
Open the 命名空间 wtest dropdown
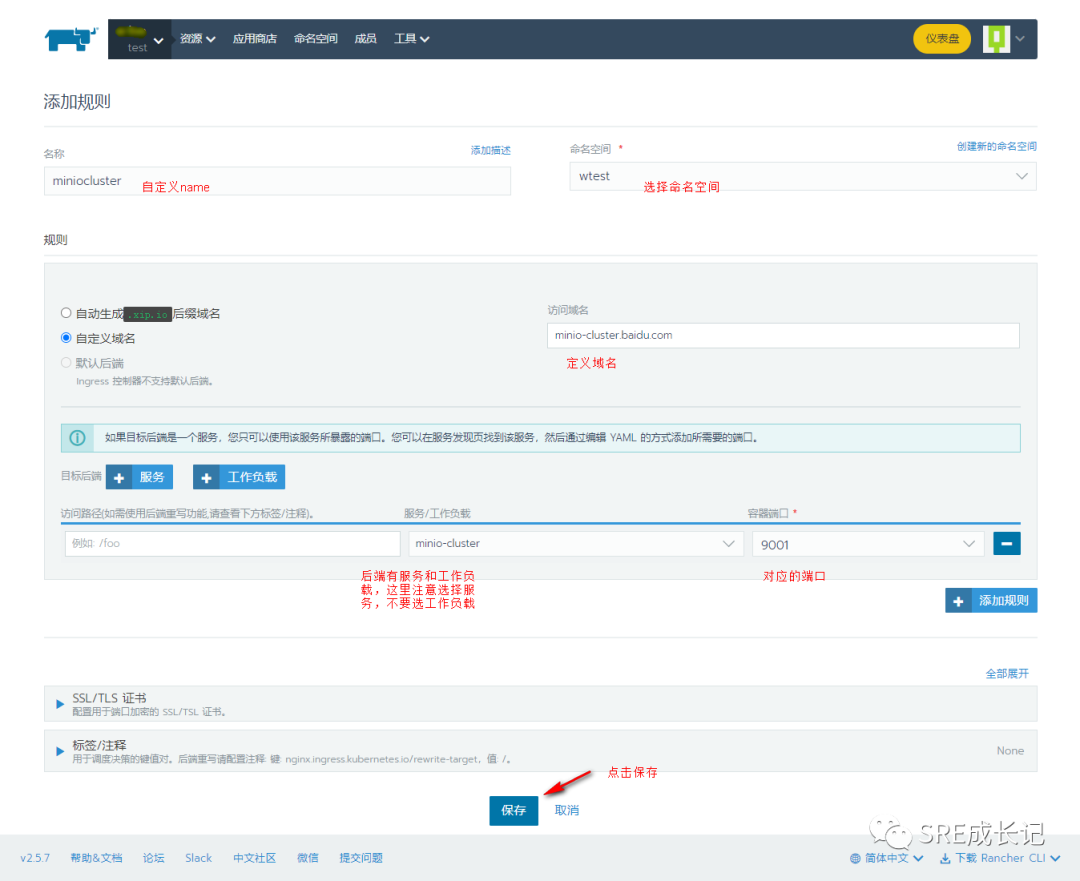pyautogui.click(x=802, y=176)
